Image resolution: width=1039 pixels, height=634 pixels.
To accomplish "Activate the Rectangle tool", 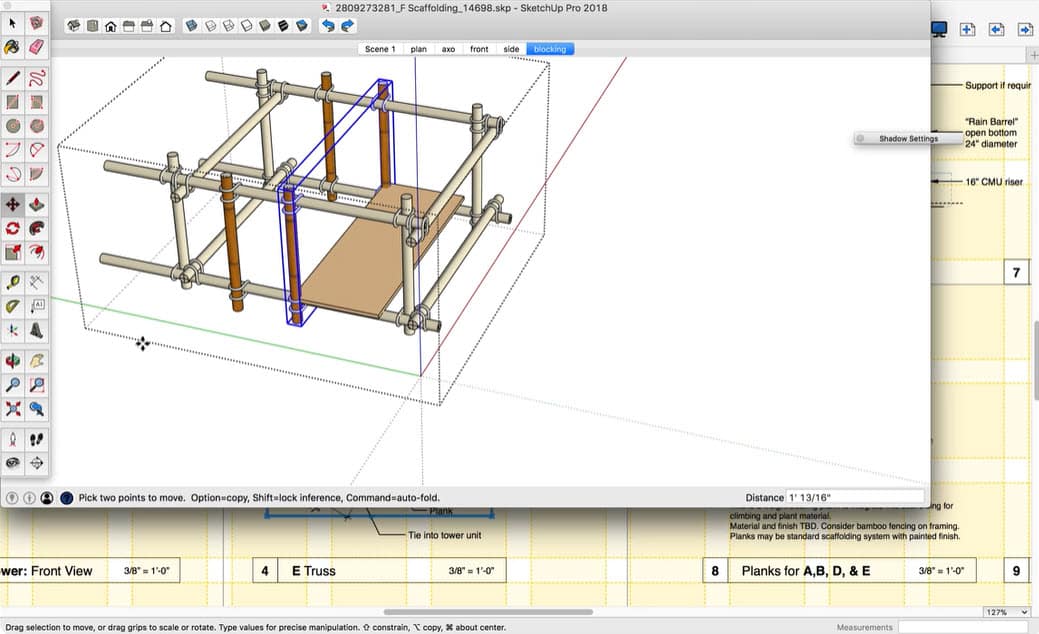I will (x=13, y=102).
